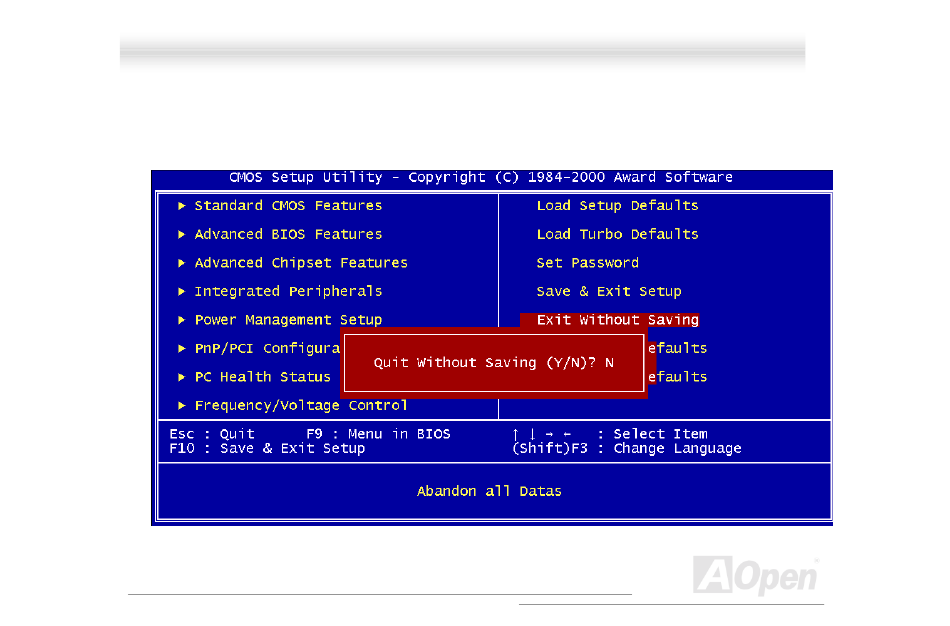The image size is (950, 626).
Task: Click the arrow beside PnP/PCI Configuration
Action: tap(181, 348)
